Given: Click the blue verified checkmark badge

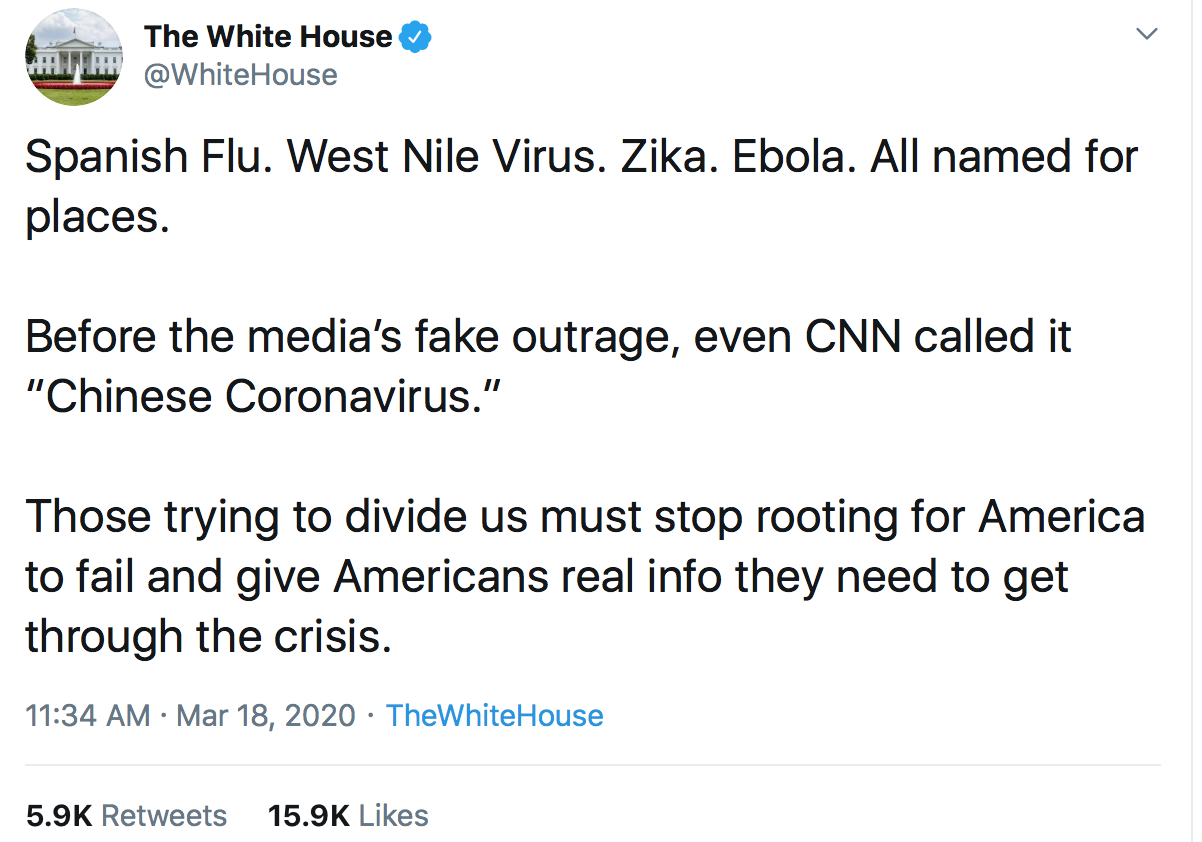Looking at the screenshot, I should pos(416,37).
